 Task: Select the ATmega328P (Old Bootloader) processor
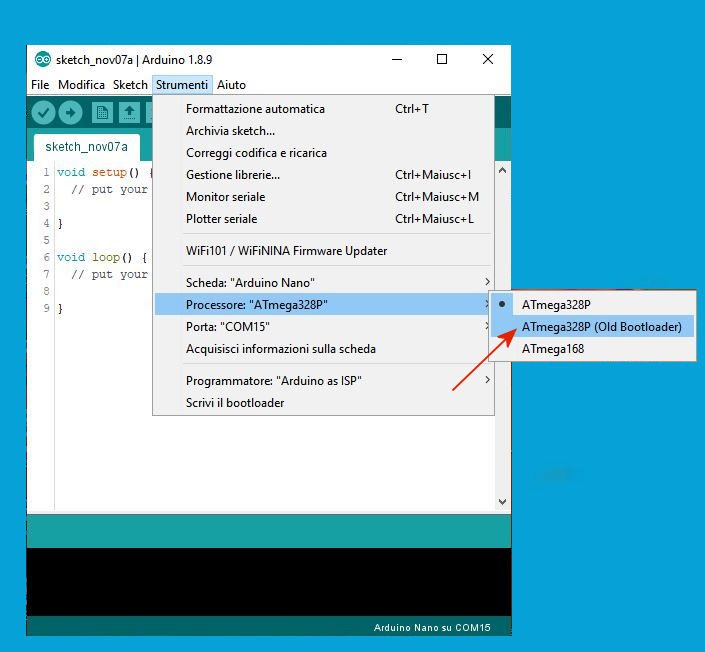(x=601, y=327)
